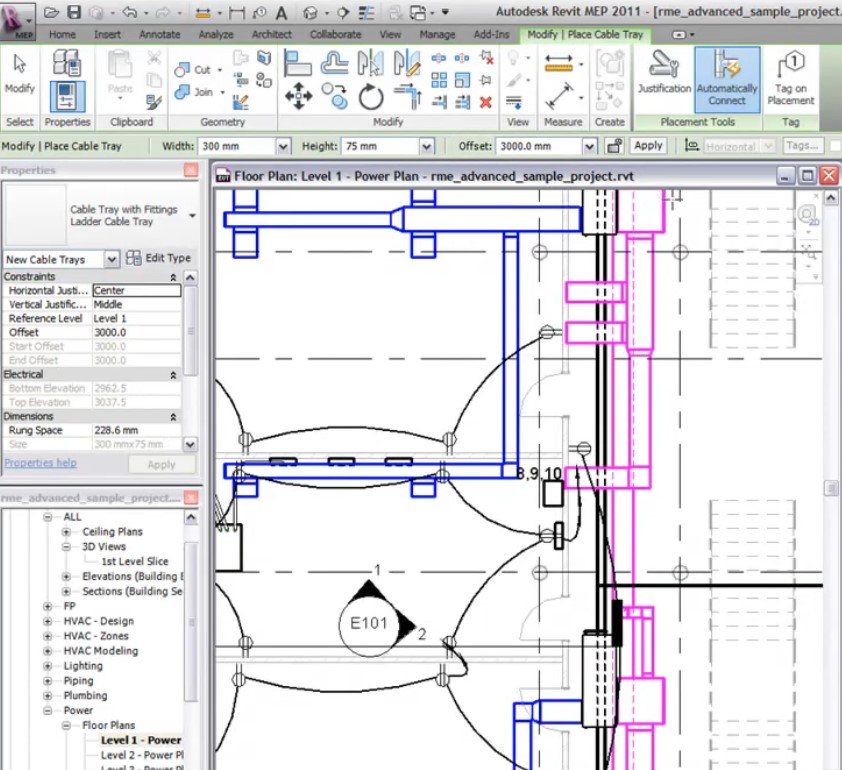
Task: Open the Height dropdown arrow
Action: click(426, 146)
